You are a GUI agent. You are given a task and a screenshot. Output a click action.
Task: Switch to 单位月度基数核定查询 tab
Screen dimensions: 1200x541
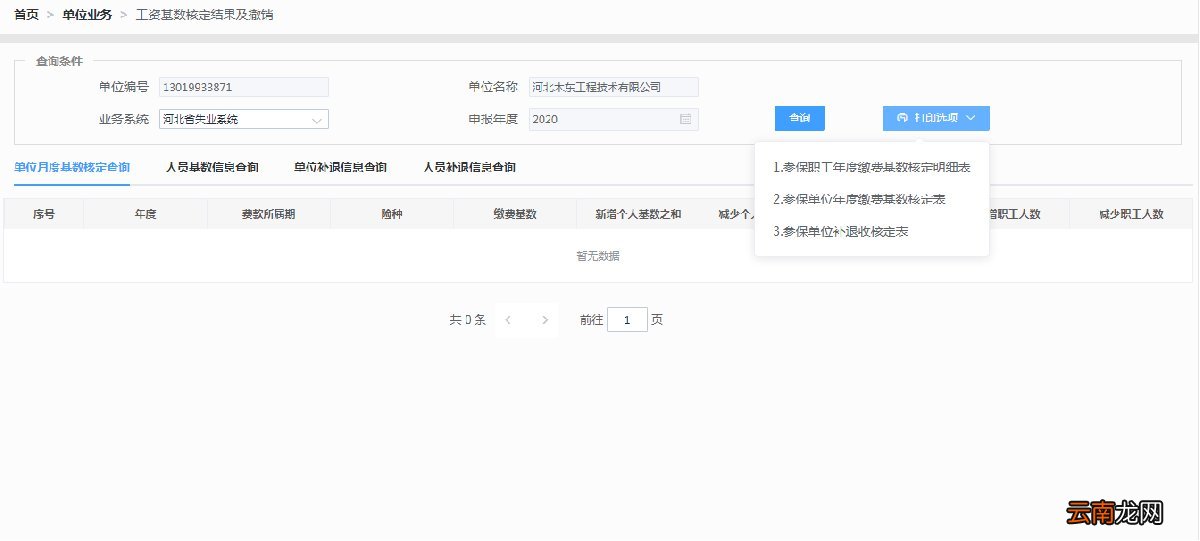72,167
